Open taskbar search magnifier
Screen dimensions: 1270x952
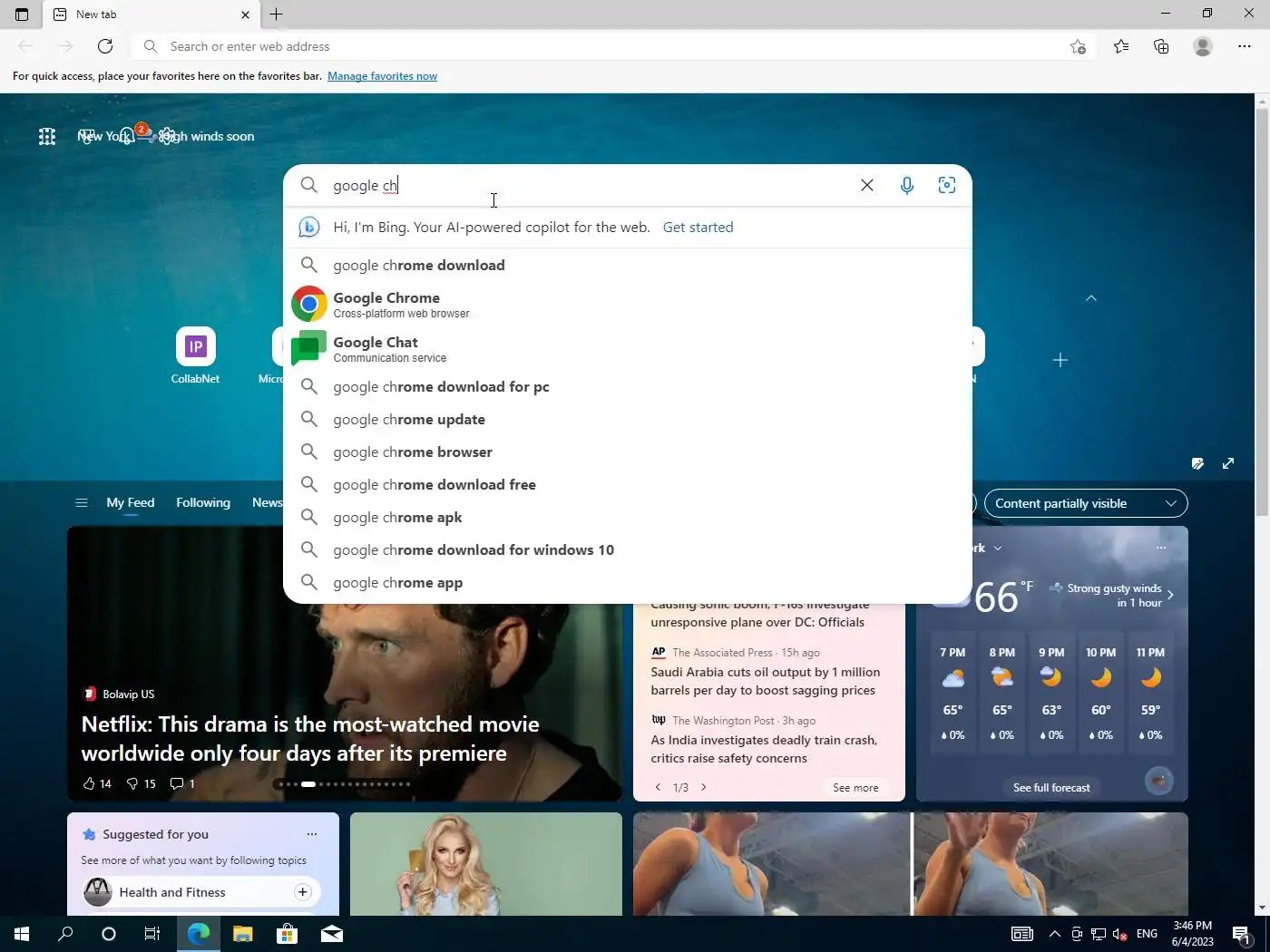pyautogui.click(x=65, y=934)
